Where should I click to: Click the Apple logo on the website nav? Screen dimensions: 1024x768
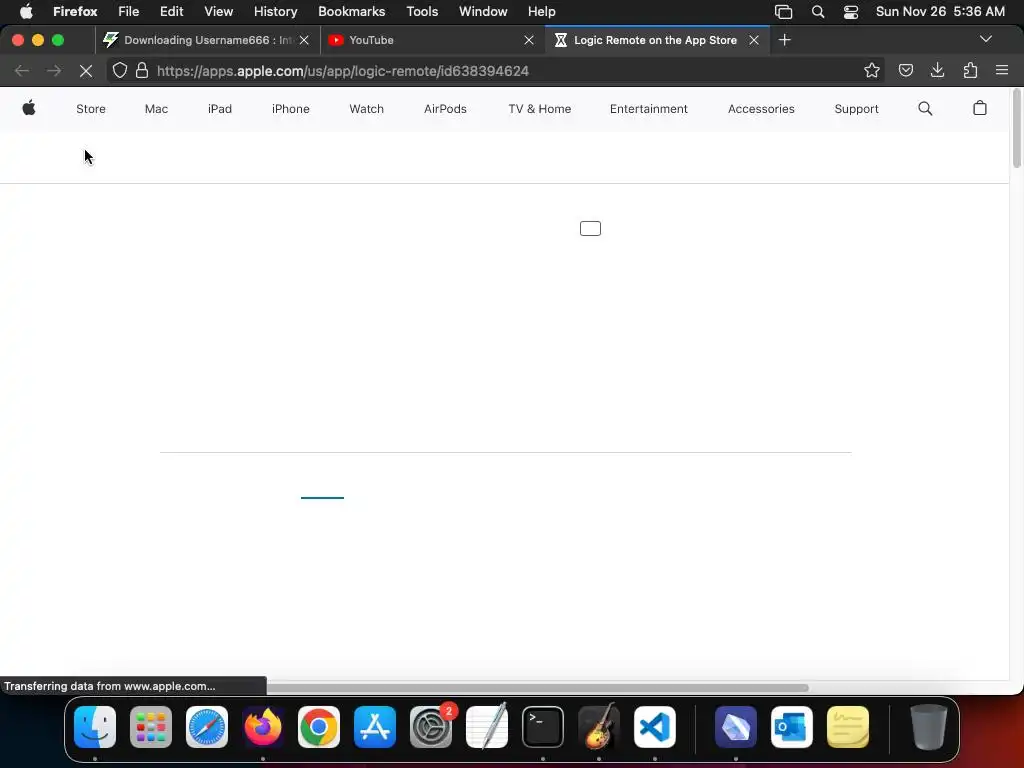(x=29, y=108)
